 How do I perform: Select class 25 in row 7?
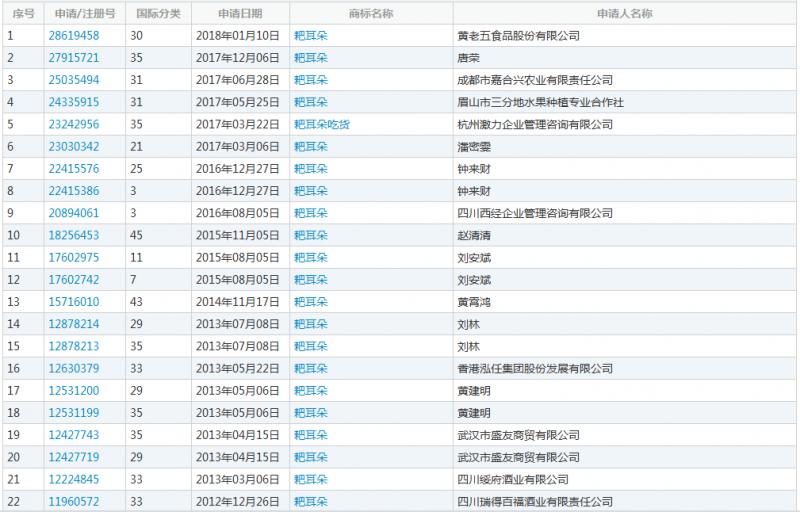point(136,169)
